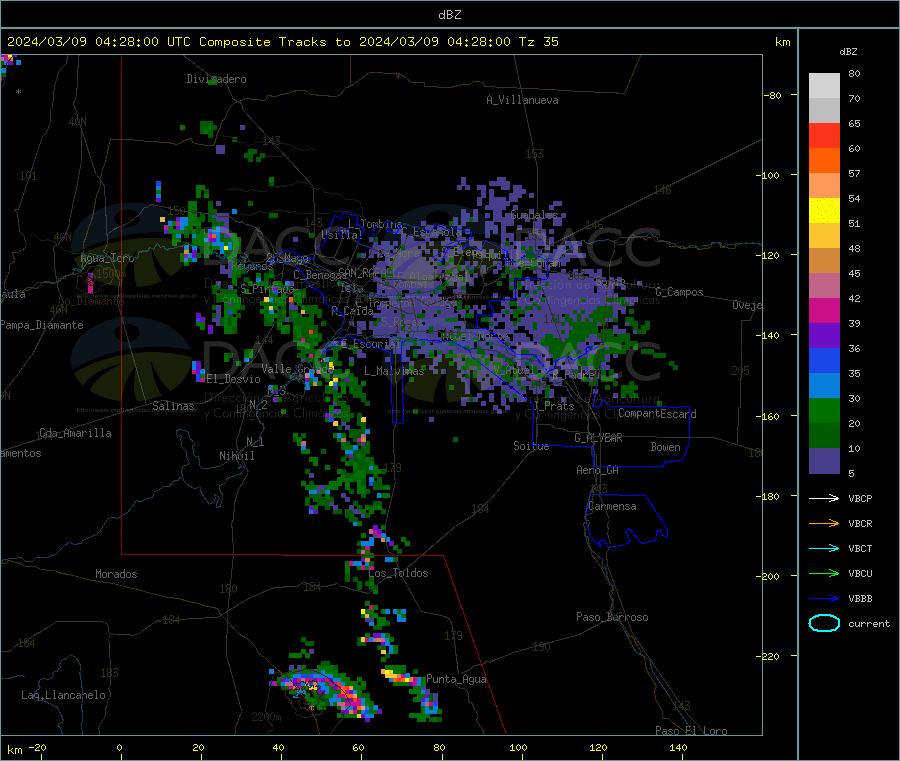Click the -220 tick label on right axis
Viewport: 900px width, 761px height.
[x=767, y=657]
